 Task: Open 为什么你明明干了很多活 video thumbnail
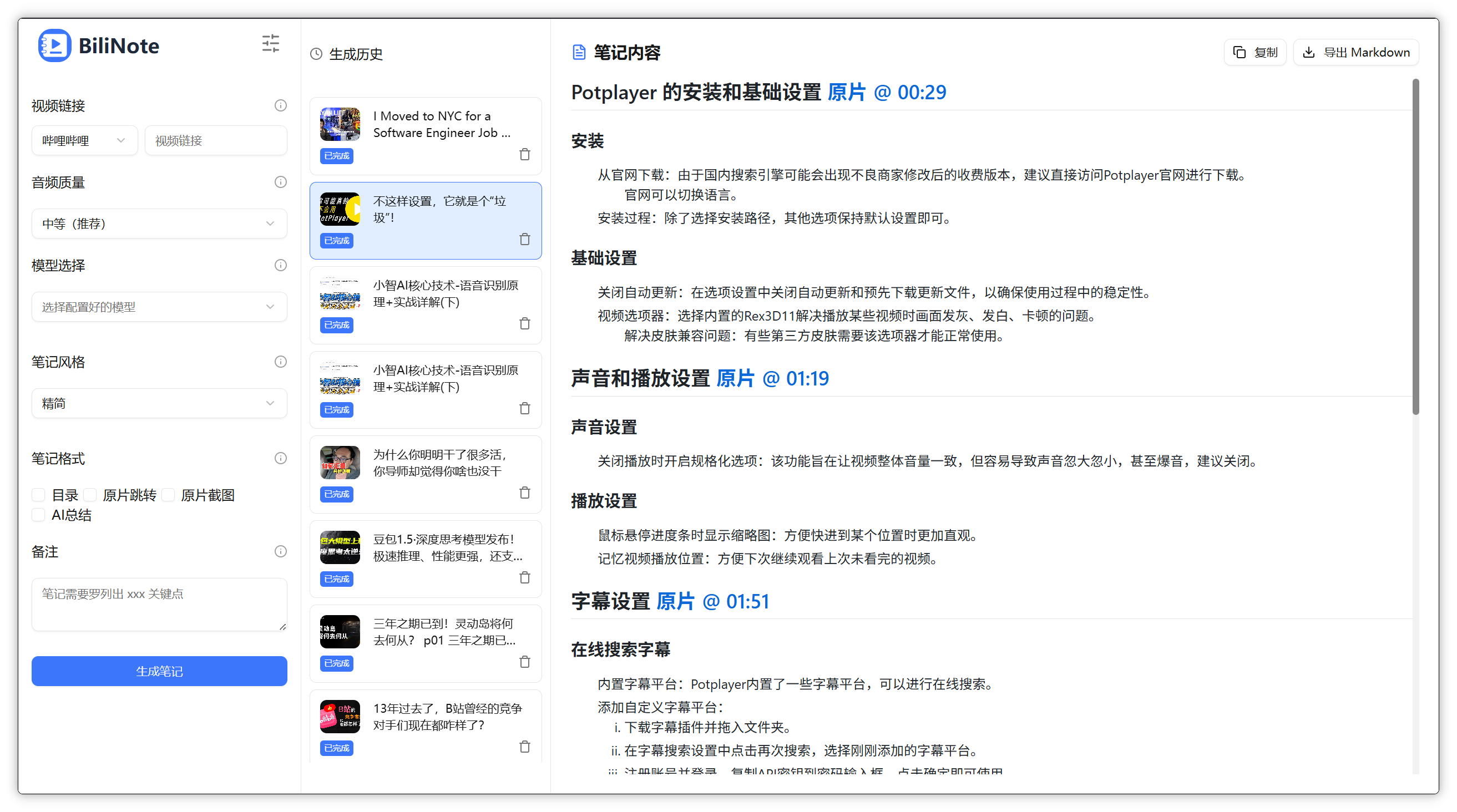point(340,463)
